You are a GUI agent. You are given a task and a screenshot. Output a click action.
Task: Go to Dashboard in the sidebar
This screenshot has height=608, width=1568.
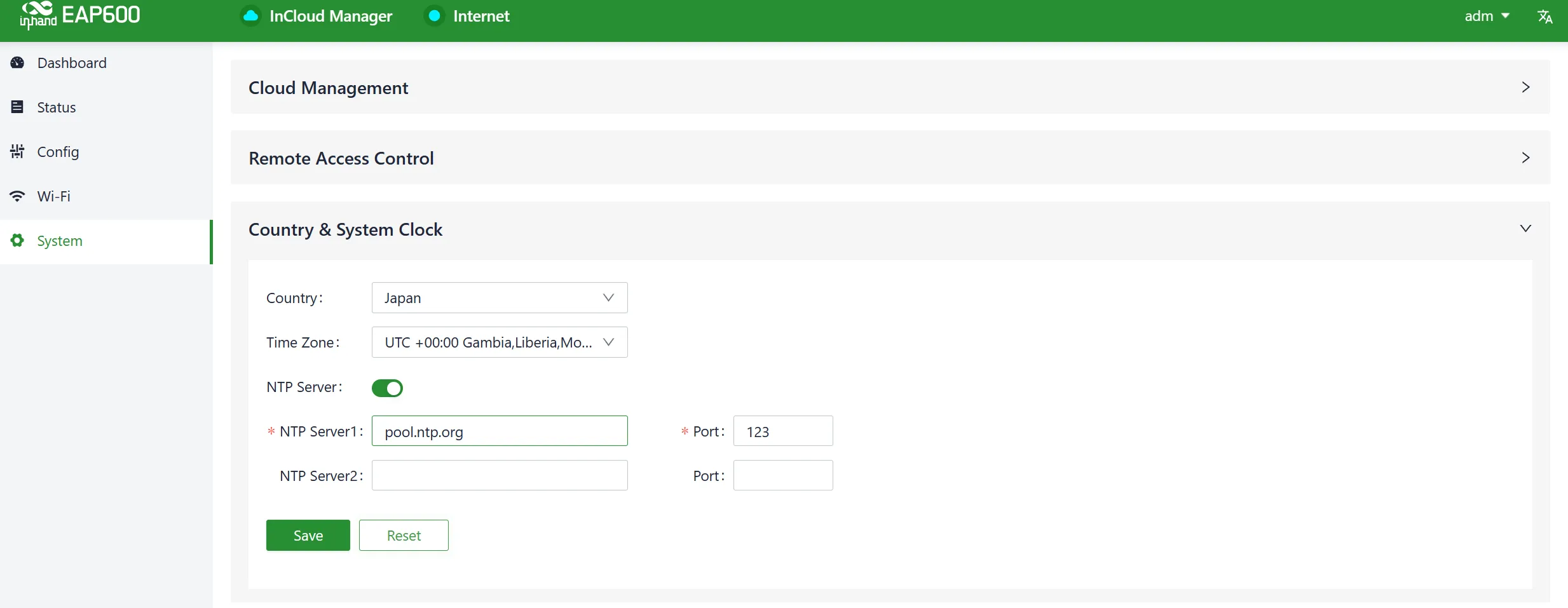click(106, 63)
